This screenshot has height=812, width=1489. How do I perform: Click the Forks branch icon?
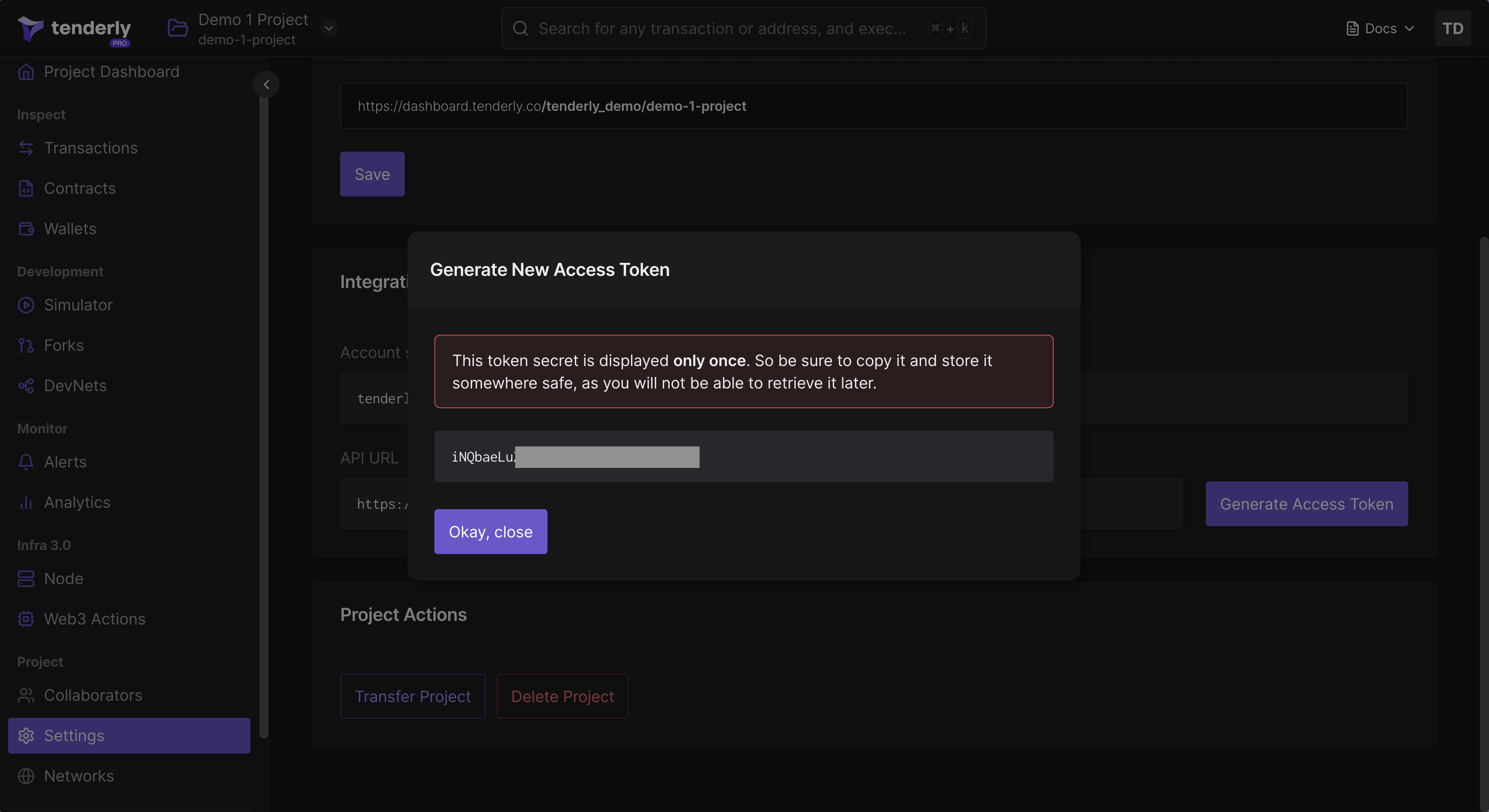[x=26, y=345]
